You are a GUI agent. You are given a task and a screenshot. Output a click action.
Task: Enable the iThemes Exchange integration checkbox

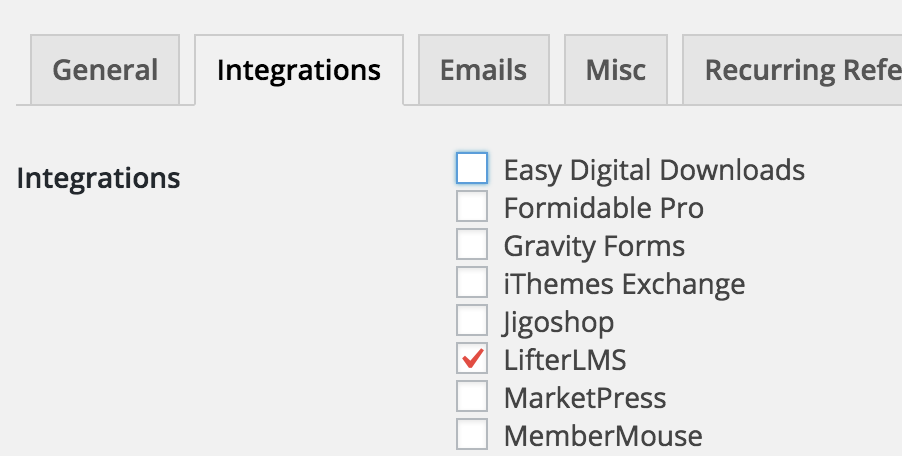click(472, 282)
